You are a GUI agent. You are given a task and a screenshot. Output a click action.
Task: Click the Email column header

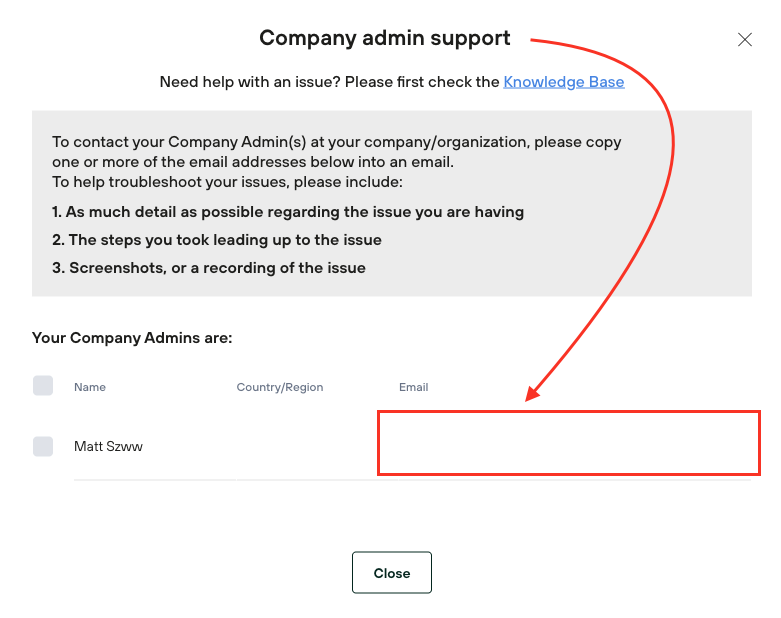(413, 387)
